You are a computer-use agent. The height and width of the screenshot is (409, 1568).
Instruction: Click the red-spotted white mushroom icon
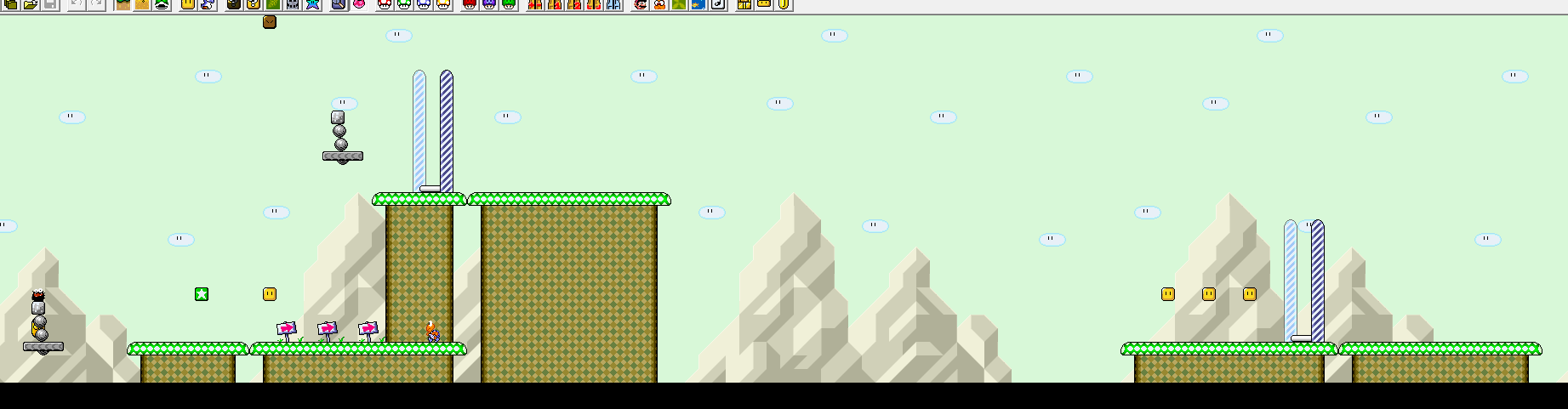[x=384, y=4]
